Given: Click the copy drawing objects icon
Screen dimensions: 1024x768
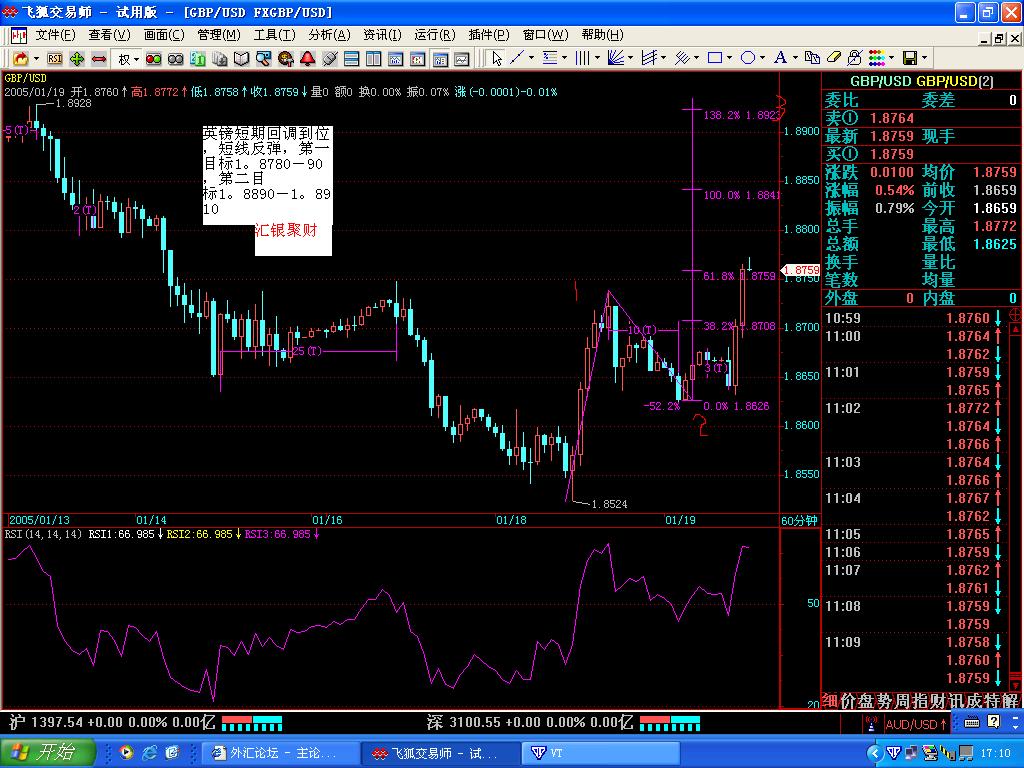Looking at the screenshot, I should tap(812, 58).
